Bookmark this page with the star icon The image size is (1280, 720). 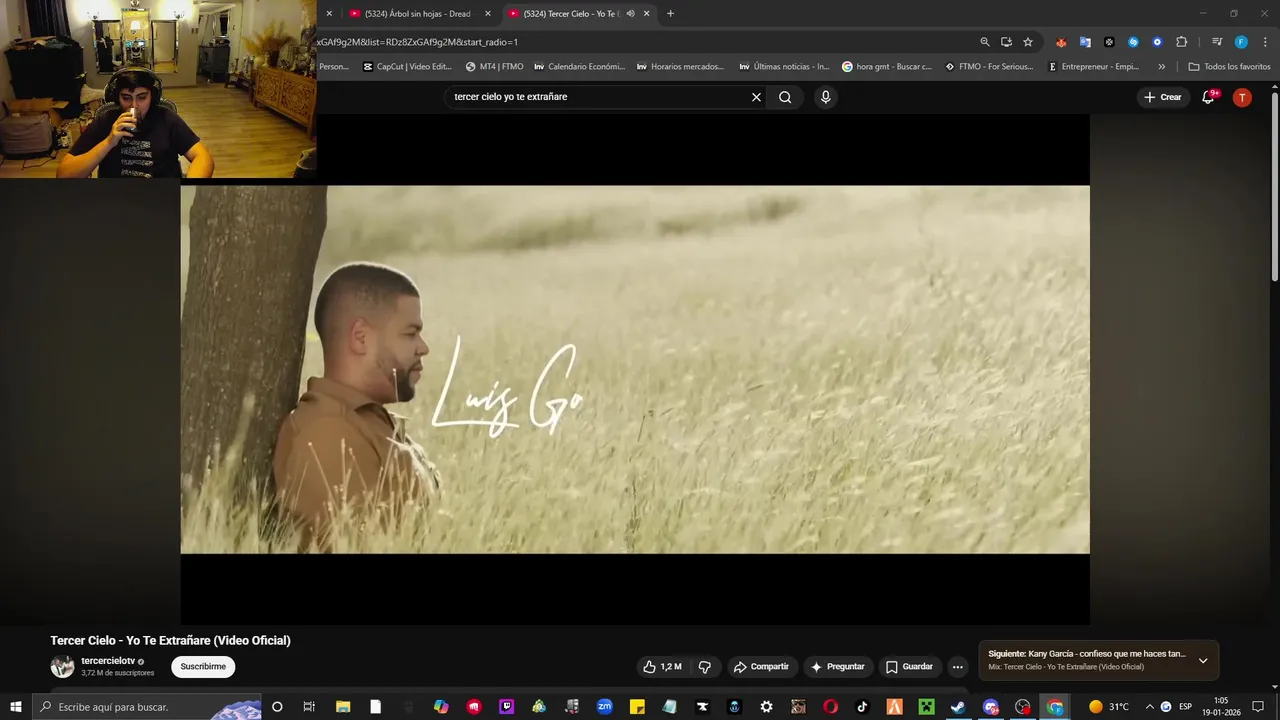click(x=1028, y=42)
